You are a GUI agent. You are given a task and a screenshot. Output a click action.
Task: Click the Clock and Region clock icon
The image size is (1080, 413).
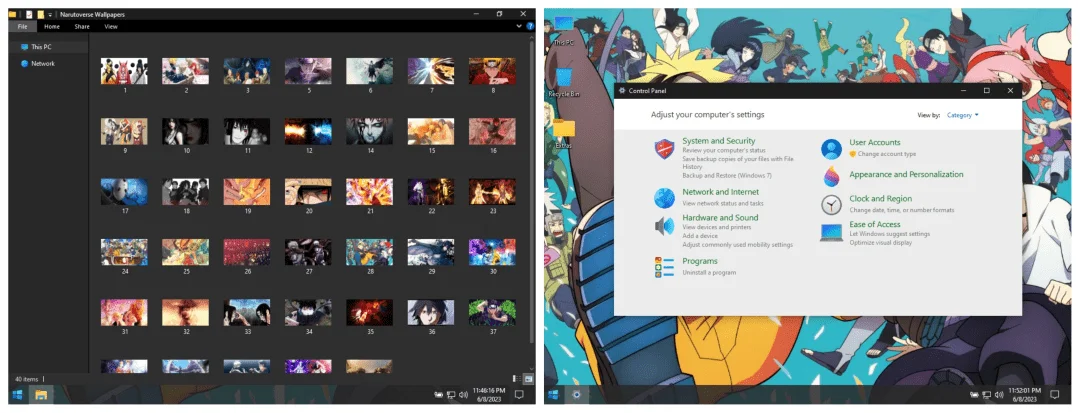coord(831,204)
